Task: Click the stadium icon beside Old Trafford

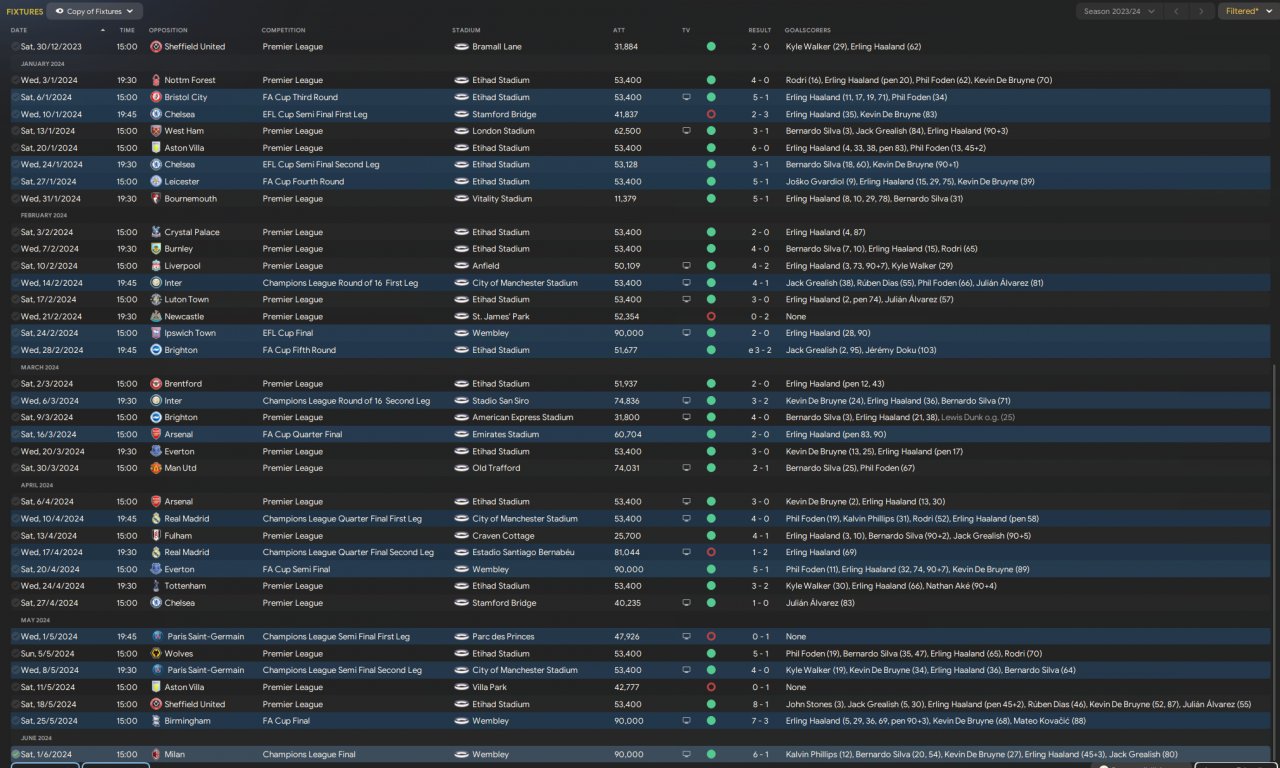Action: coord(461,468)
